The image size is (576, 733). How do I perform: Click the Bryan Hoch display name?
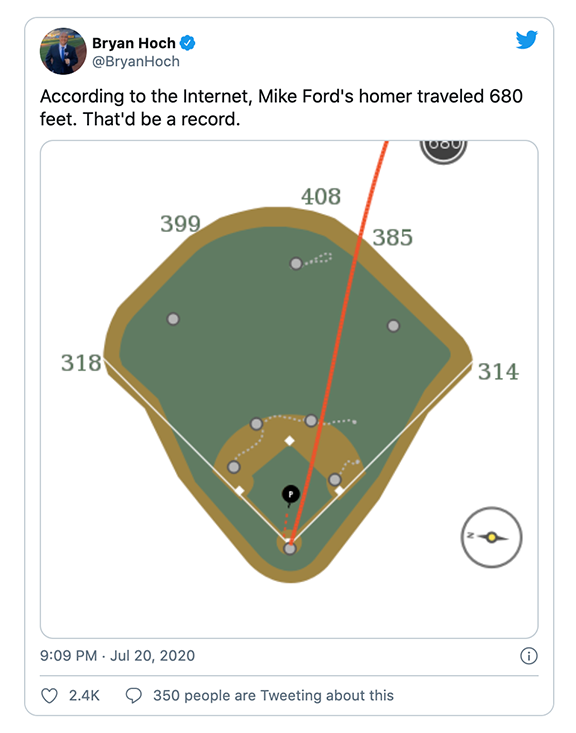pos(133,43)
